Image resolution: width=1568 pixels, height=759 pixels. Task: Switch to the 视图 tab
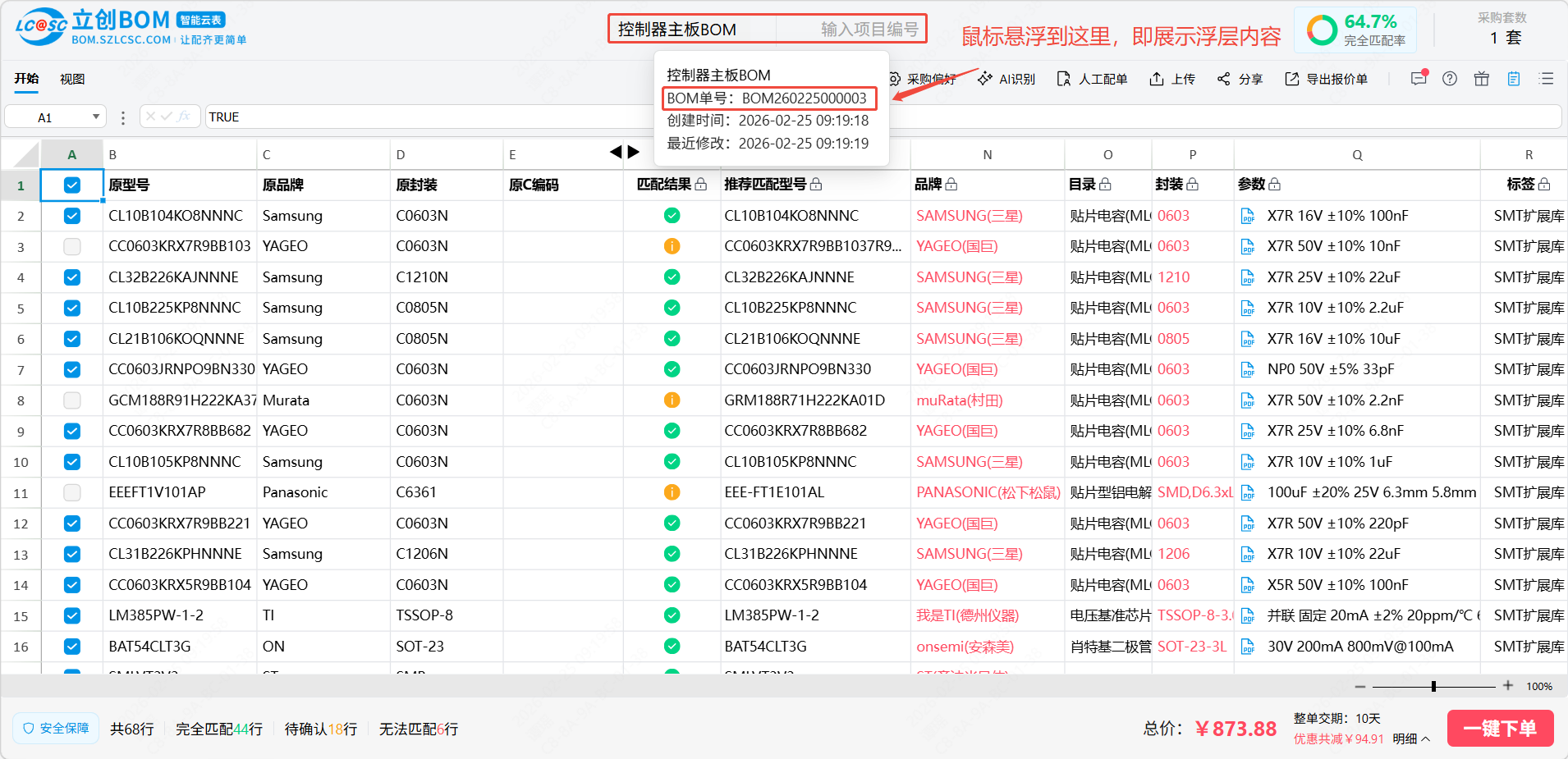tap(72, 79)
